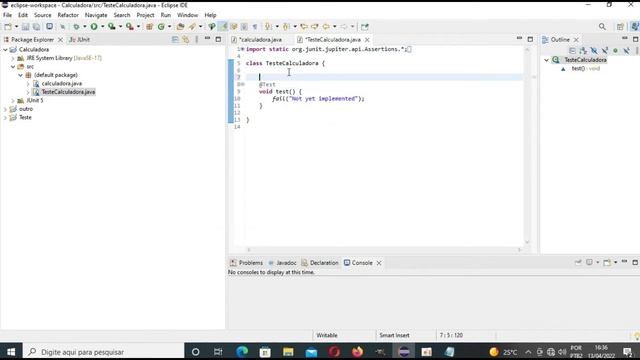Open the Run button dropdown arrow
The image size is (640, 360).
tap(102, 27)
